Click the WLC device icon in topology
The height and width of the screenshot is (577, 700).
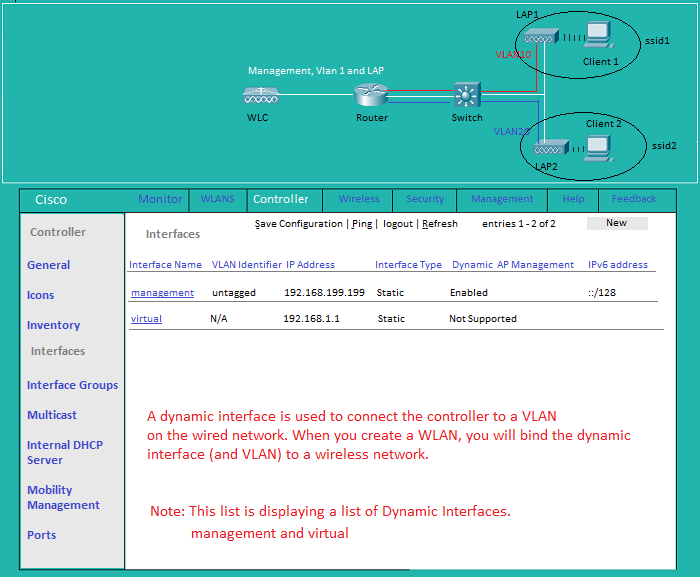261,96
